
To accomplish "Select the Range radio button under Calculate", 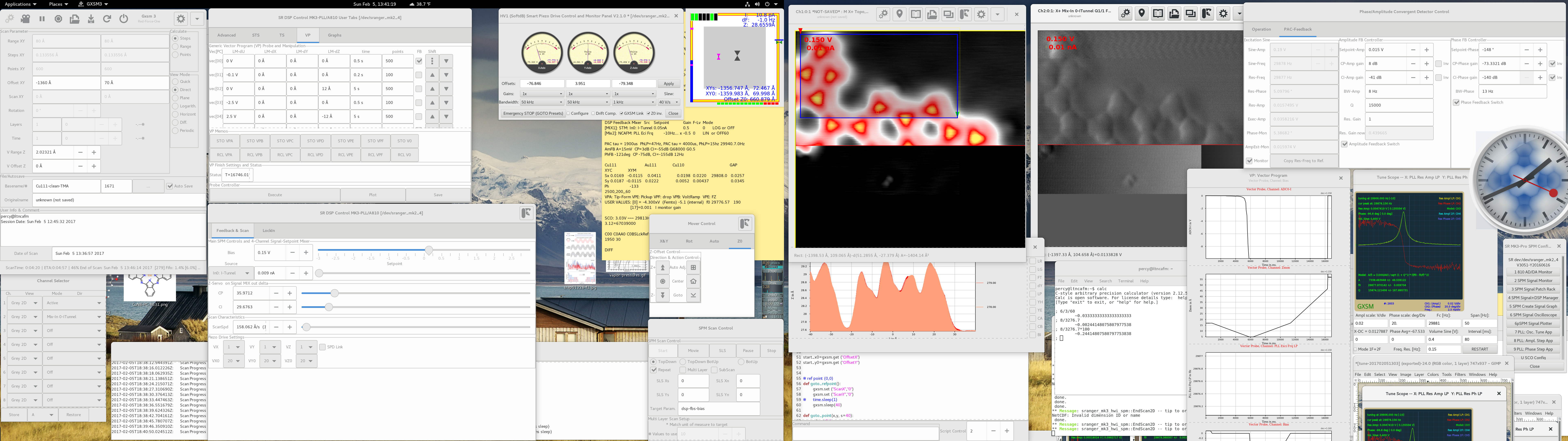I will pyautogui.click(x=175, y=46).
